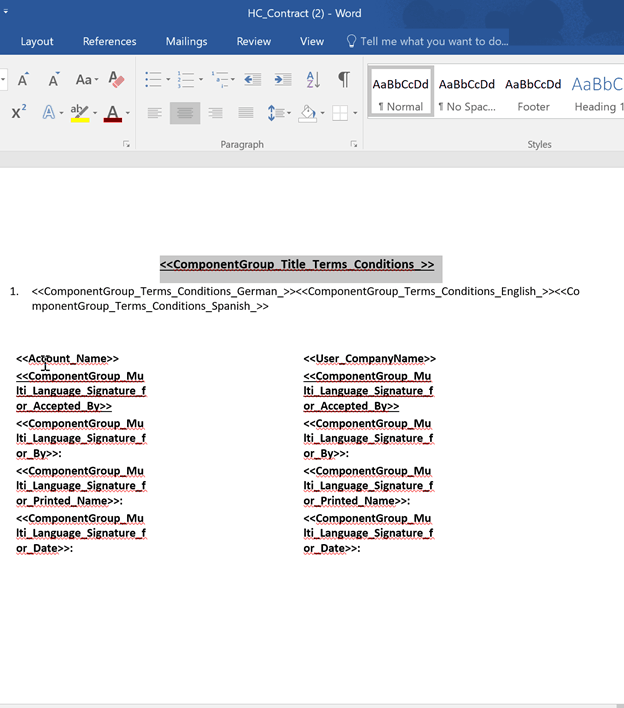Sort selected text A to Z
This screenshot has height=708, width=624.
tap(313, 79)
